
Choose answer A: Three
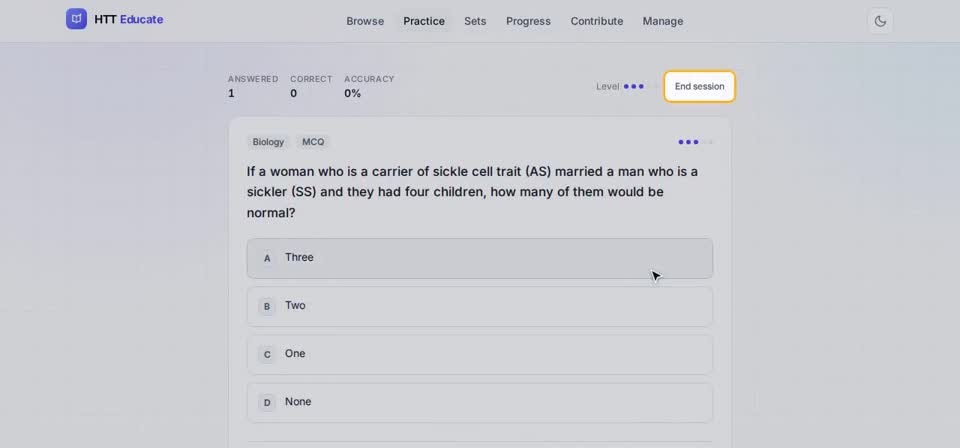coord(479,258)
